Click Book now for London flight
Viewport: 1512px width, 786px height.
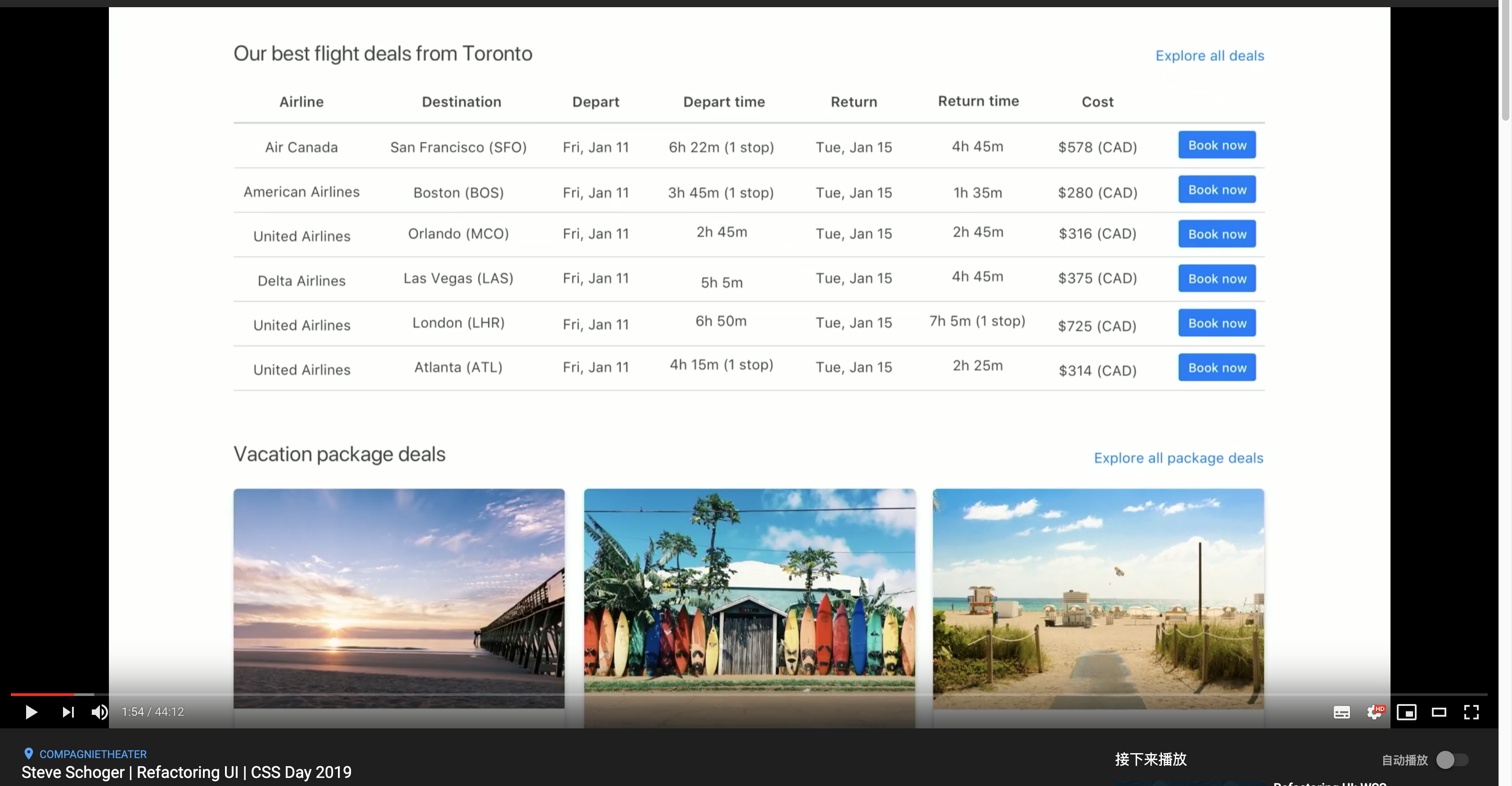(1217, 323)
